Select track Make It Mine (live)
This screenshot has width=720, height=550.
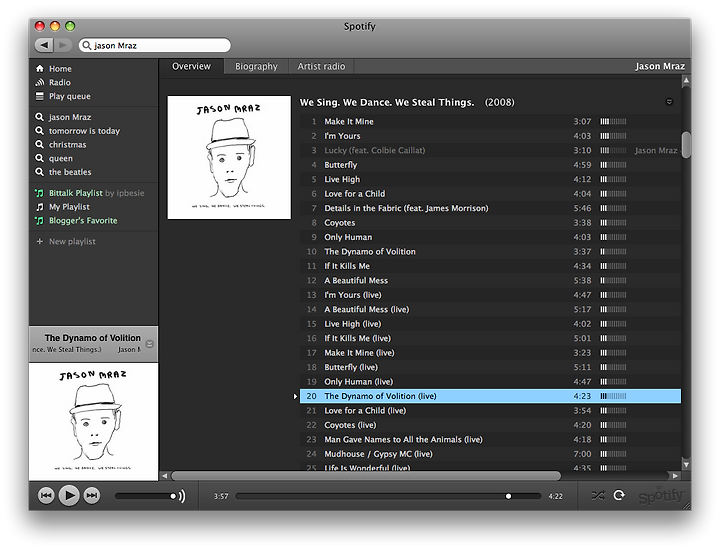coord(490,353)
